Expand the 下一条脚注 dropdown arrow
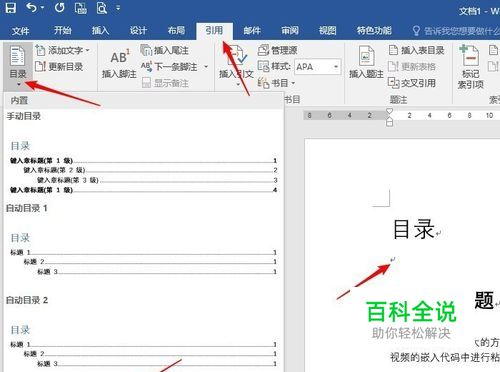 click(206, 67)
